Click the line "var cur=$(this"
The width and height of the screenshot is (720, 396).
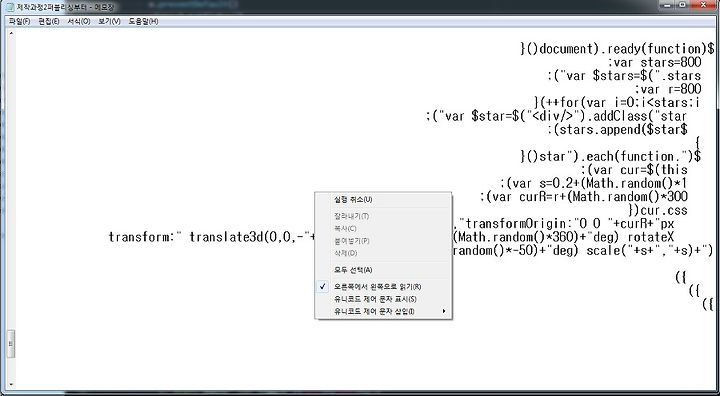pos(634,170)
